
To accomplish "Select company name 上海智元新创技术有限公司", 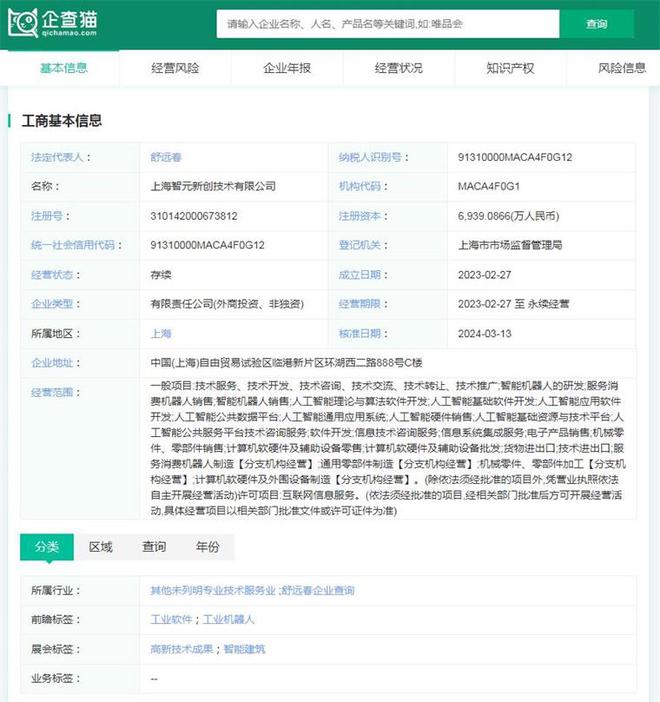I will [213, 186].
